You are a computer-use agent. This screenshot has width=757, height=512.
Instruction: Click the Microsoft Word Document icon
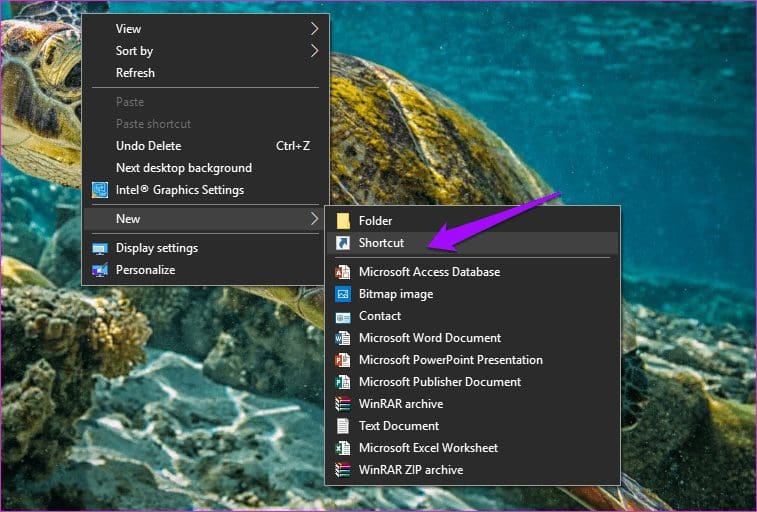tap(343, 338)
